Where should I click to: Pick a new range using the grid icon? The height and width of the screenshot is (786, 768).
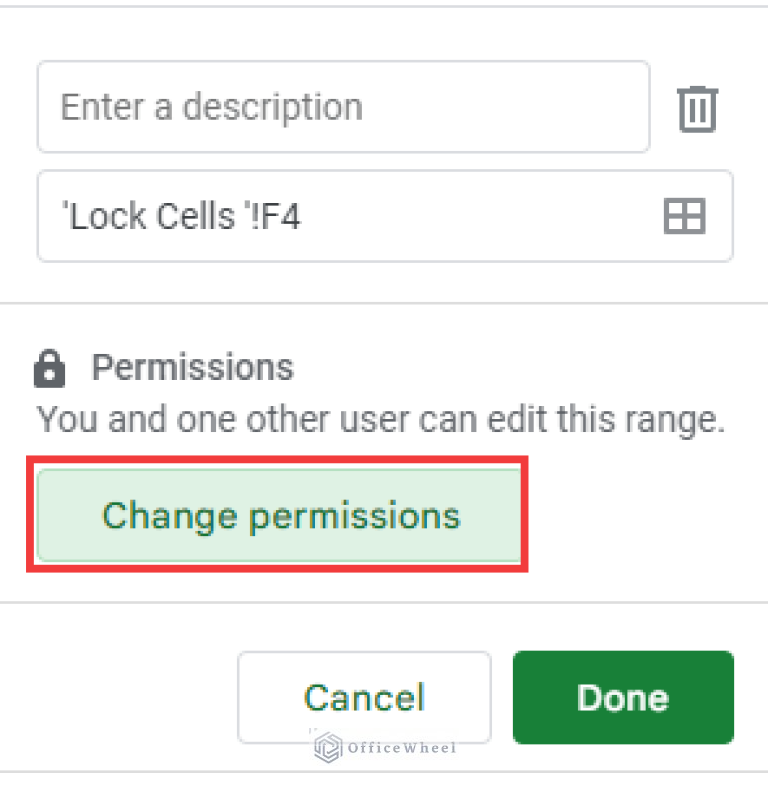[x=684, y=216]
